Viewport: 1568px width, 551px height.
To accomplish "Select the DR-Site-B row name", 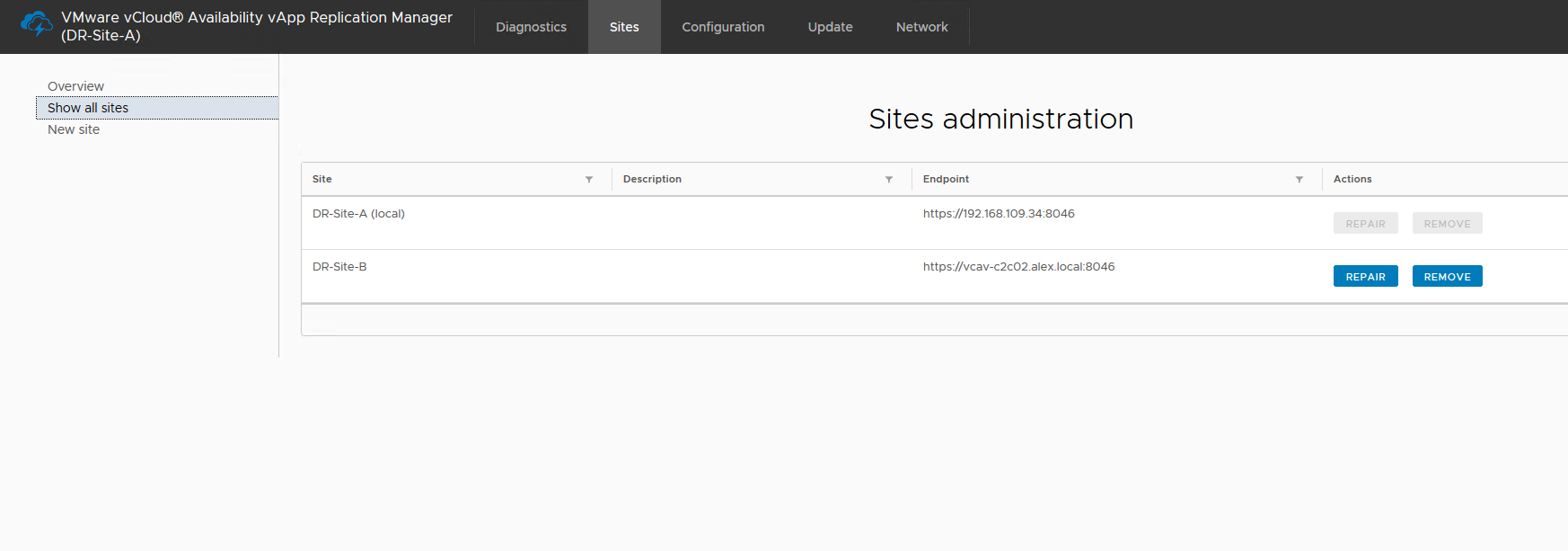I will [x=339, y=267].
